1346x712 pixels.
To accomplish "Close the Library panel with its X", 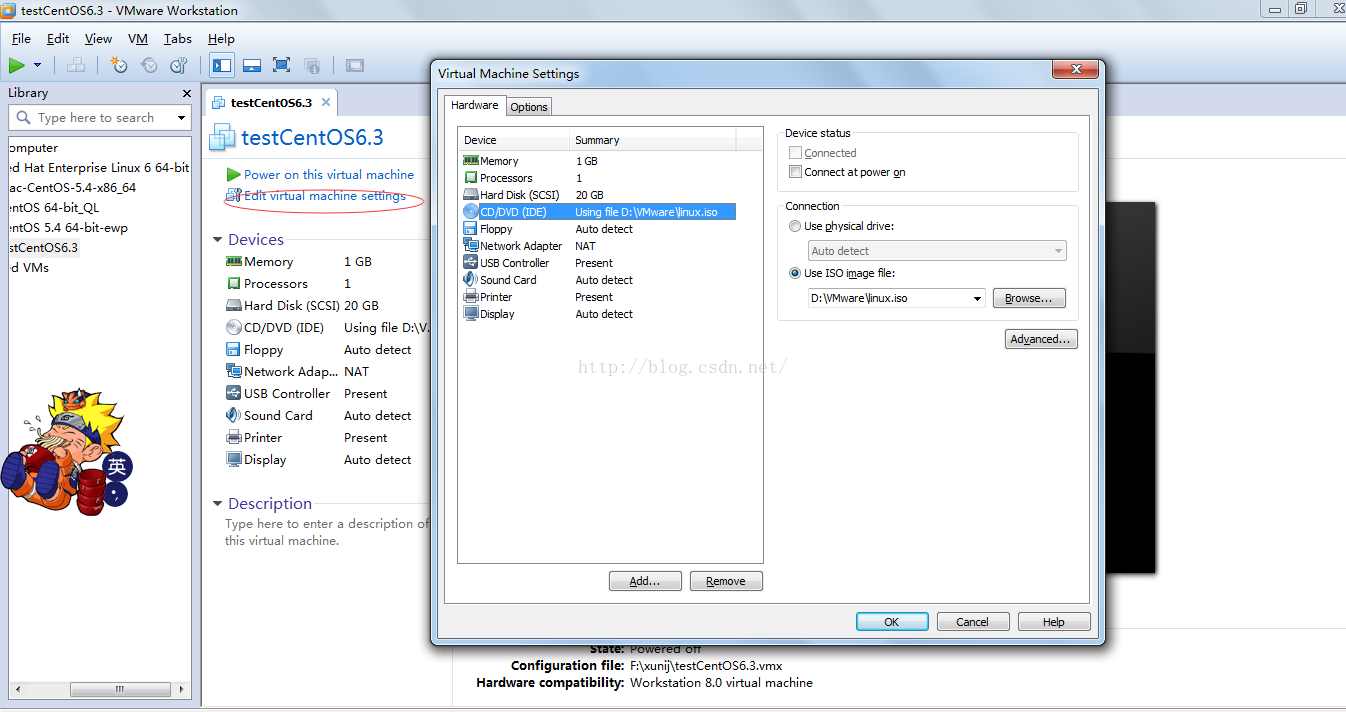I will tap(186, 93).
